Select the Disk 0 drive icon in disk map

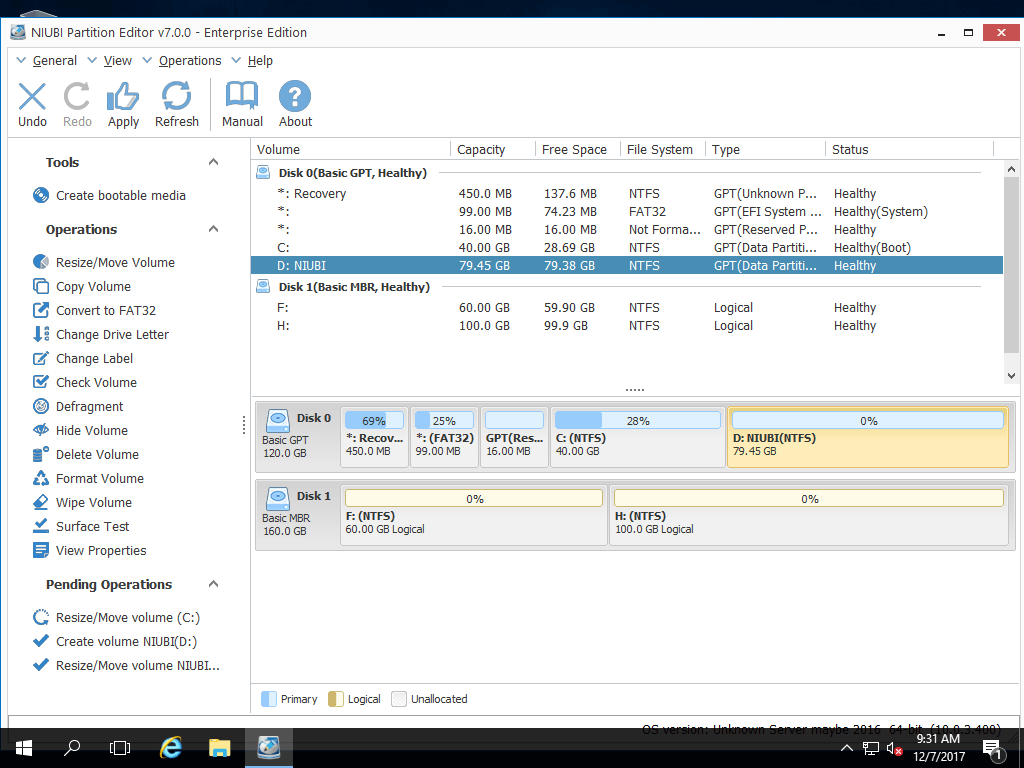(x=278, y=420)
